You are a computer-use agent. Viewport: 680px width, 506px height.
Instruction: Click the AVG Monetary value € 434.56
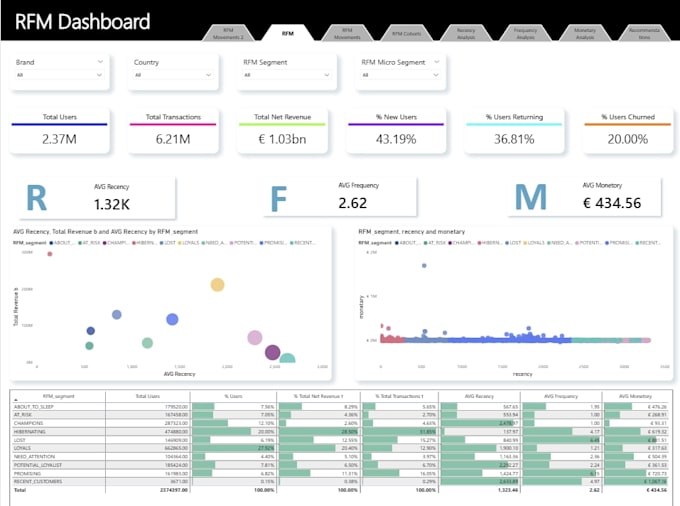(612, 203)
